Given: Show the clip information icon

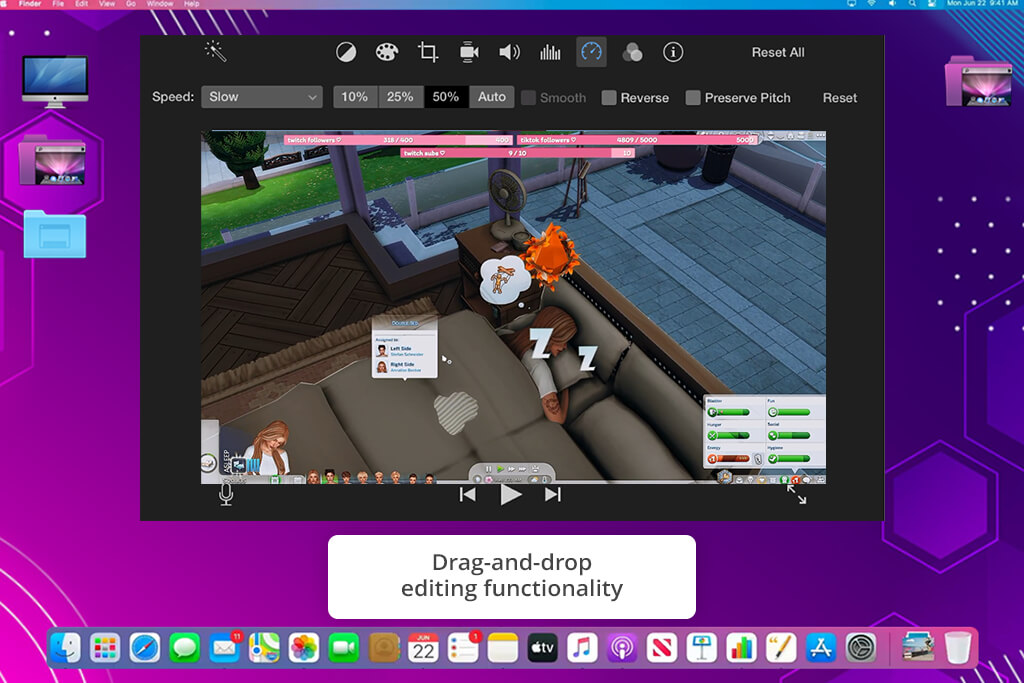Looking at the screenshot, I should click(673, 52).
